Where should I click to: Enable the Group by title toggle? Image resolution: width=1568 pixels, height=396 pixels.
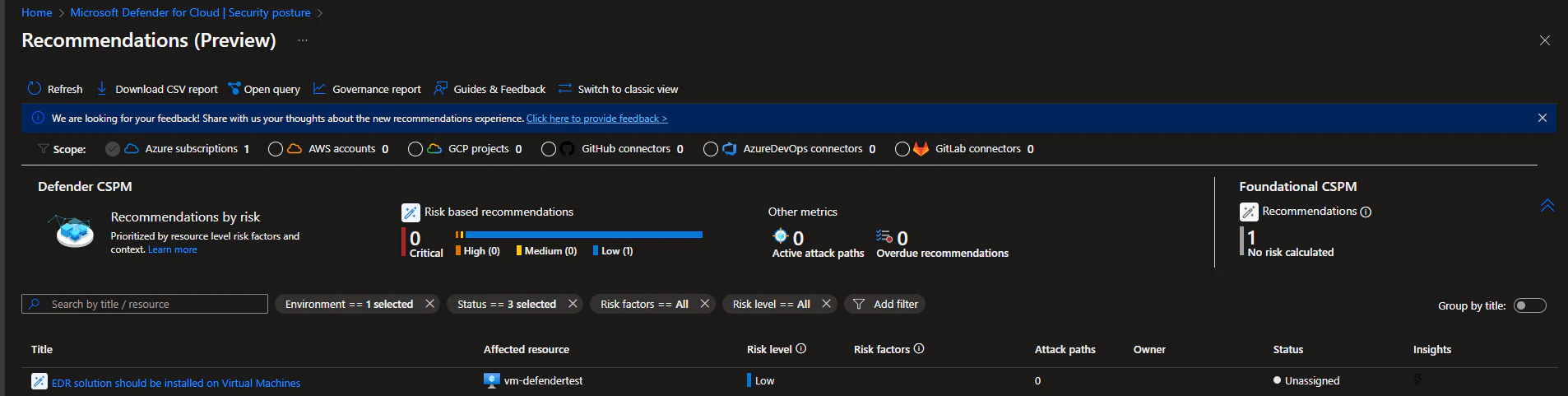pos(1530,305)
